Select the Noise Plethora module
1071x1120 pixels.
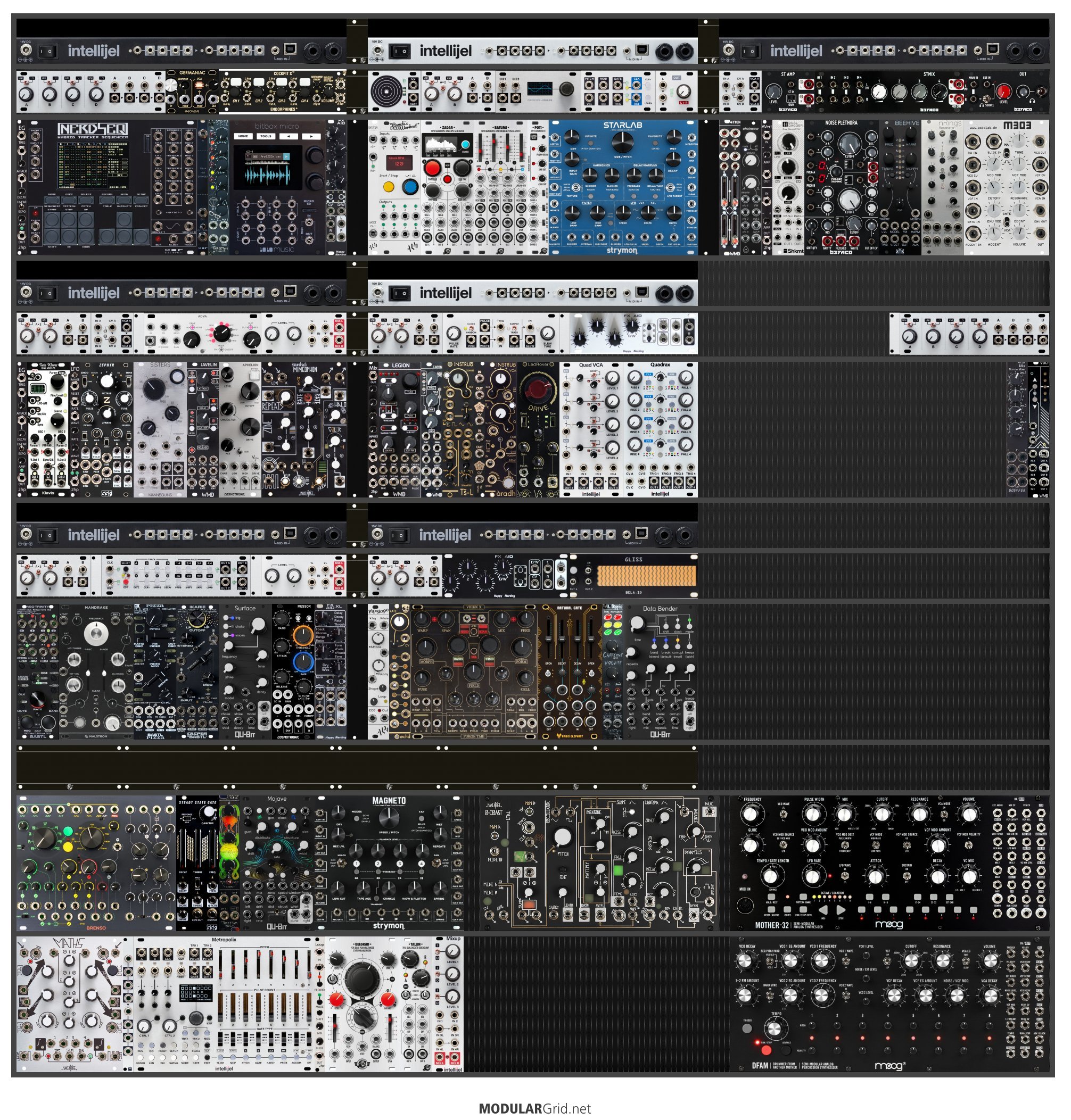[x=842, y=187]
